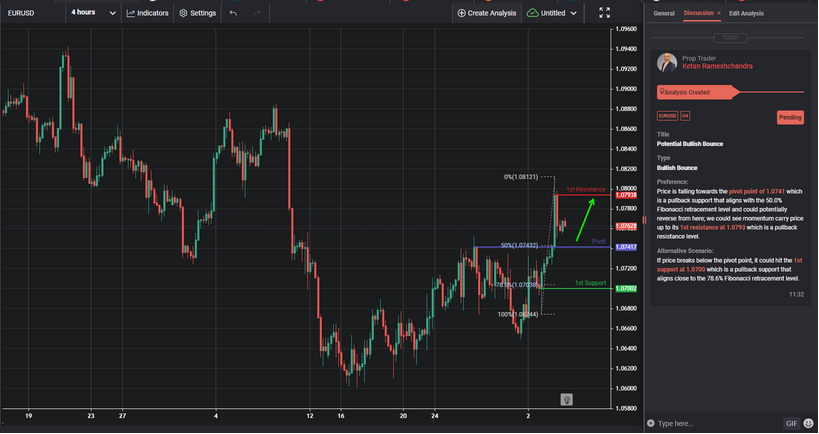The width and height of the screenshot is (819, 434).
Task: Click the TODAY date divider label
Action: click(x=730, y=38)
